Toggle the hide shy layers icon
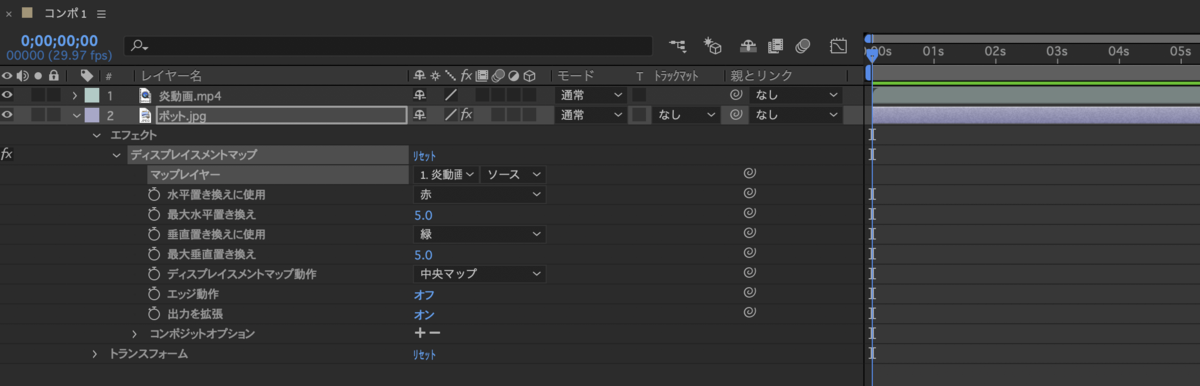The width and height of the screenshot is (1200, 386). [x=748, y=45]
